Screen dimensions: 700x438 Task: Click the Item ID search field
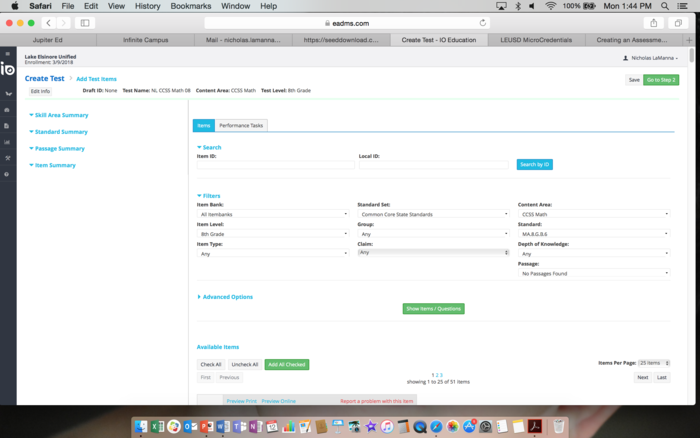275,165
